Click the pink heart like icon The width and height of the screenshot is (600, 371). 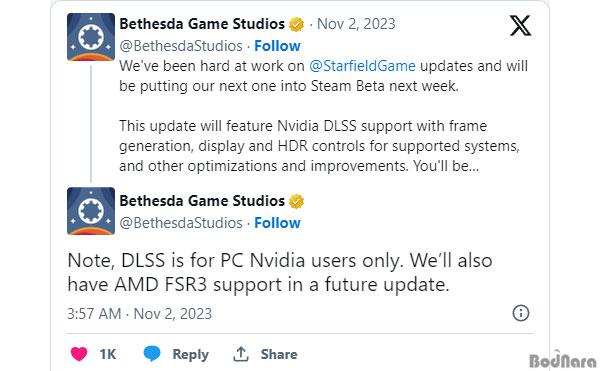tap(79, 354)
